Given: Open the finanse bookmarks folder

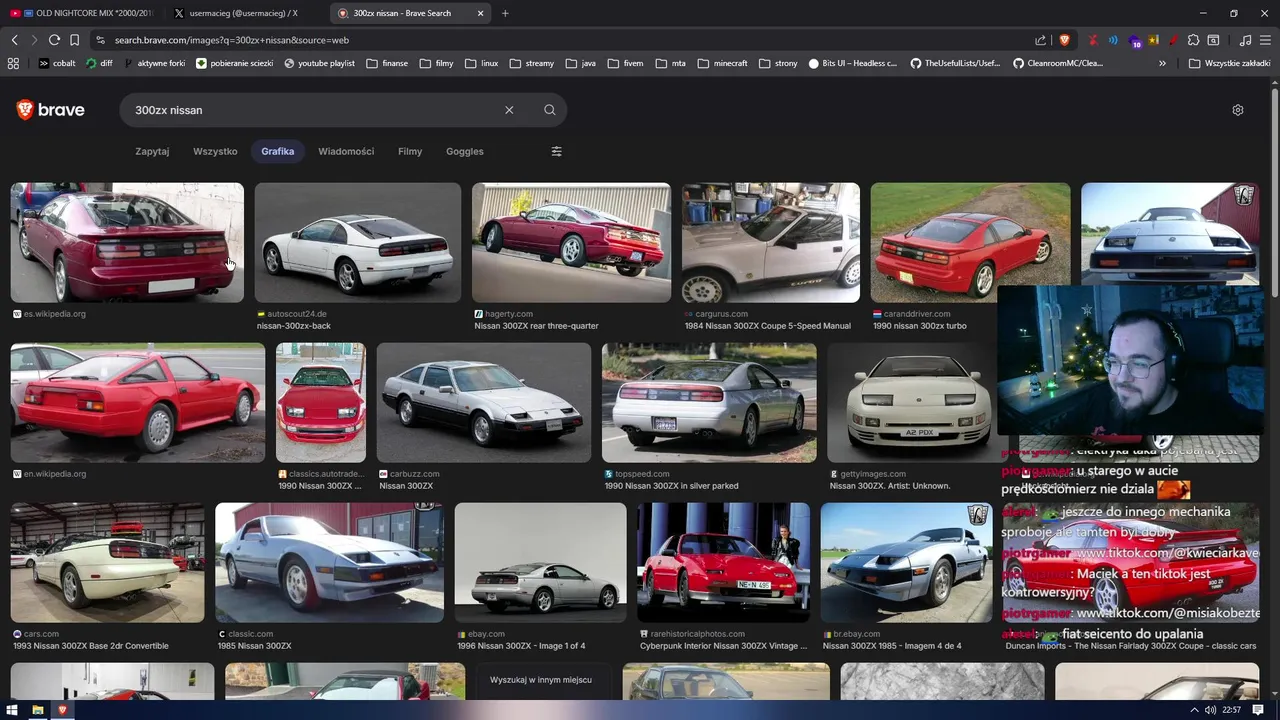Looking at the screenshot, I should click(387, 63).
